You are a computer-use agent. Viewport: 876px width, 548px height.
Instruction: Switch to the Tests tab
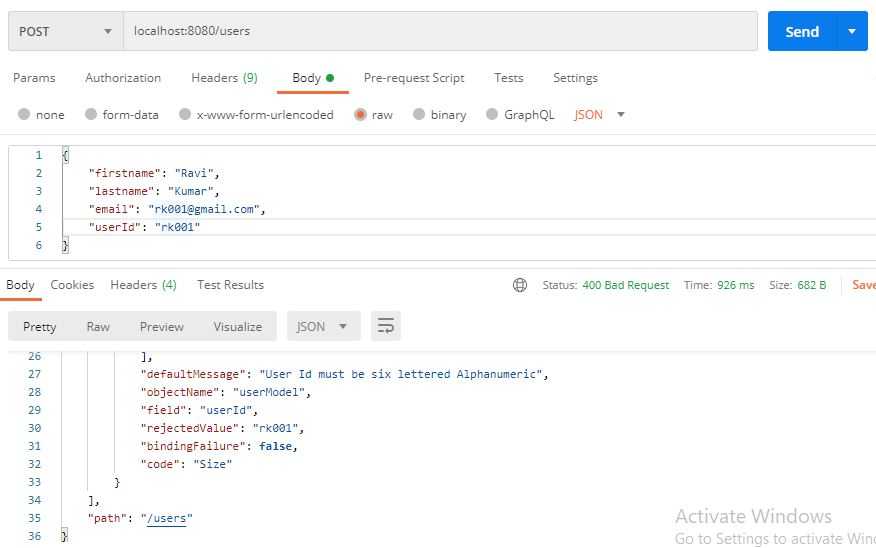point(508,78)
